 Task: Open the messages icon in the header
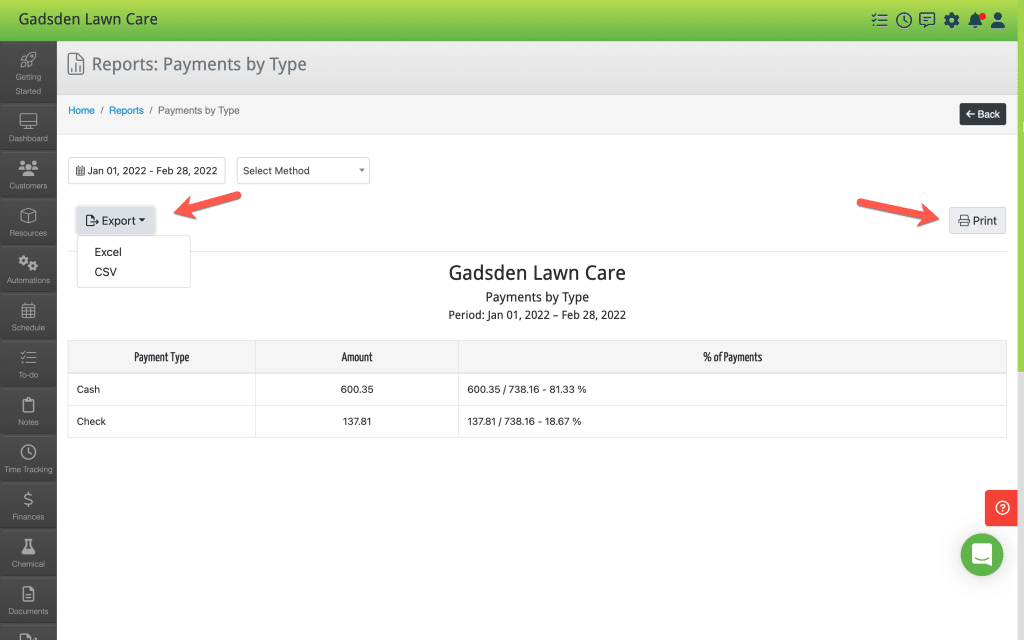coord(927,20)
